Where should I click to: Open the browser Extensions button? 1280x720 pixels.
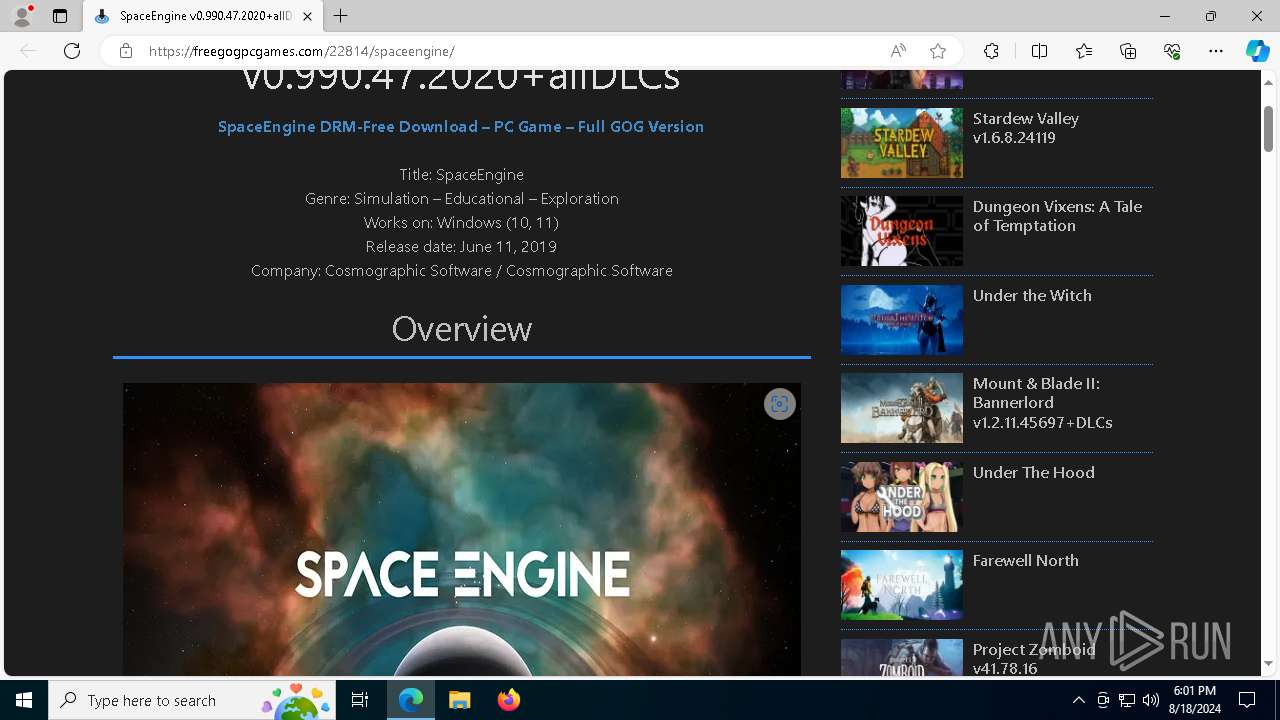click(991, 51)
